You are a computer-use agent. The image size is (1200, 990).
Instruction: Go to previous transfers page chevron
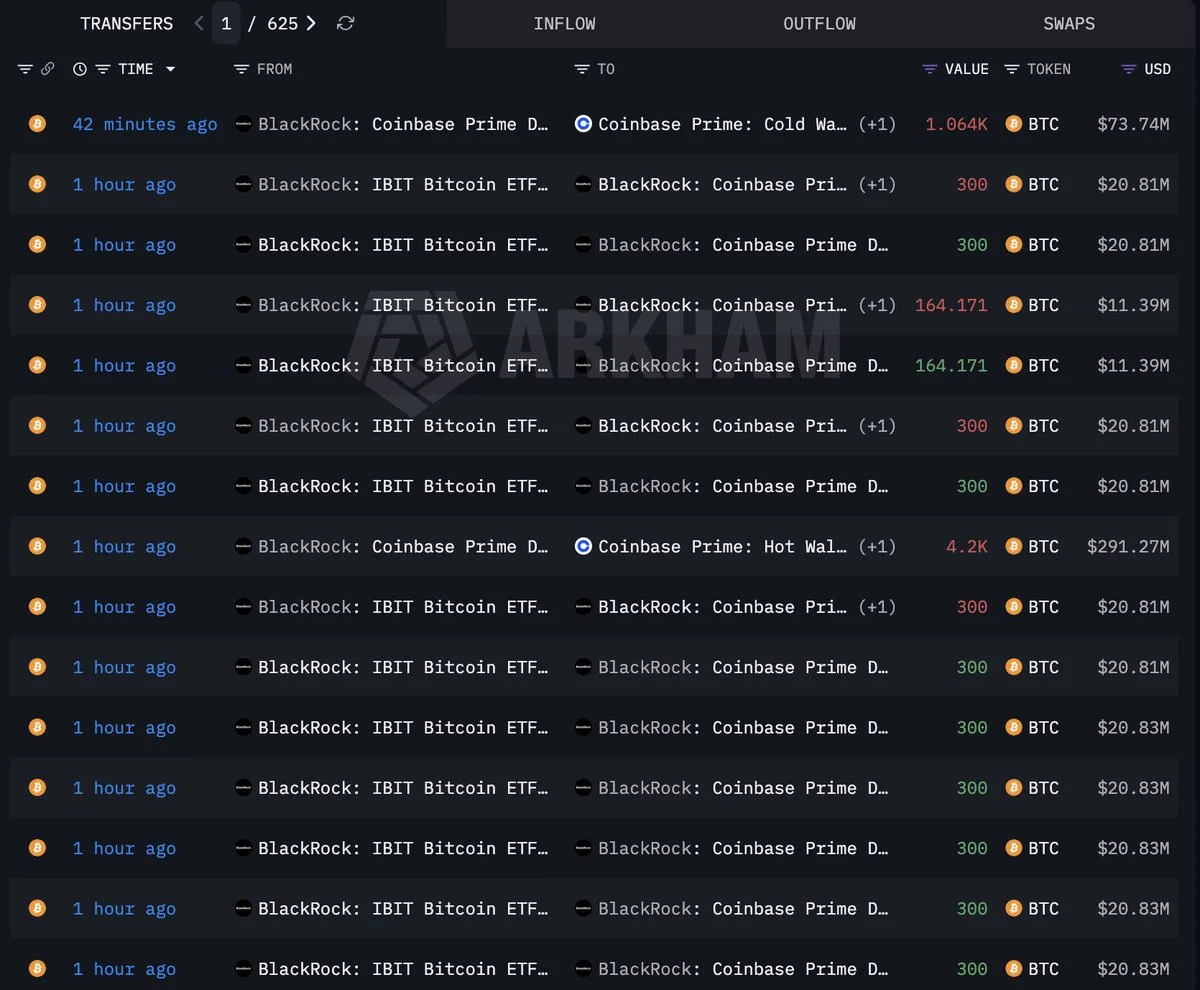[199, 23]
